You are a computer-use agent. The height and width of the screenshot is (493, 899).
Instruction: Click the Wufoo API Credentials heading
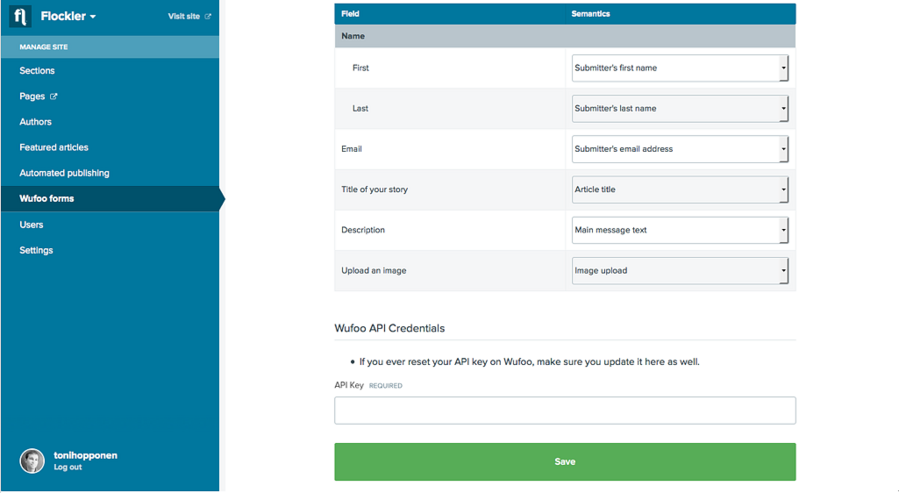389,328
